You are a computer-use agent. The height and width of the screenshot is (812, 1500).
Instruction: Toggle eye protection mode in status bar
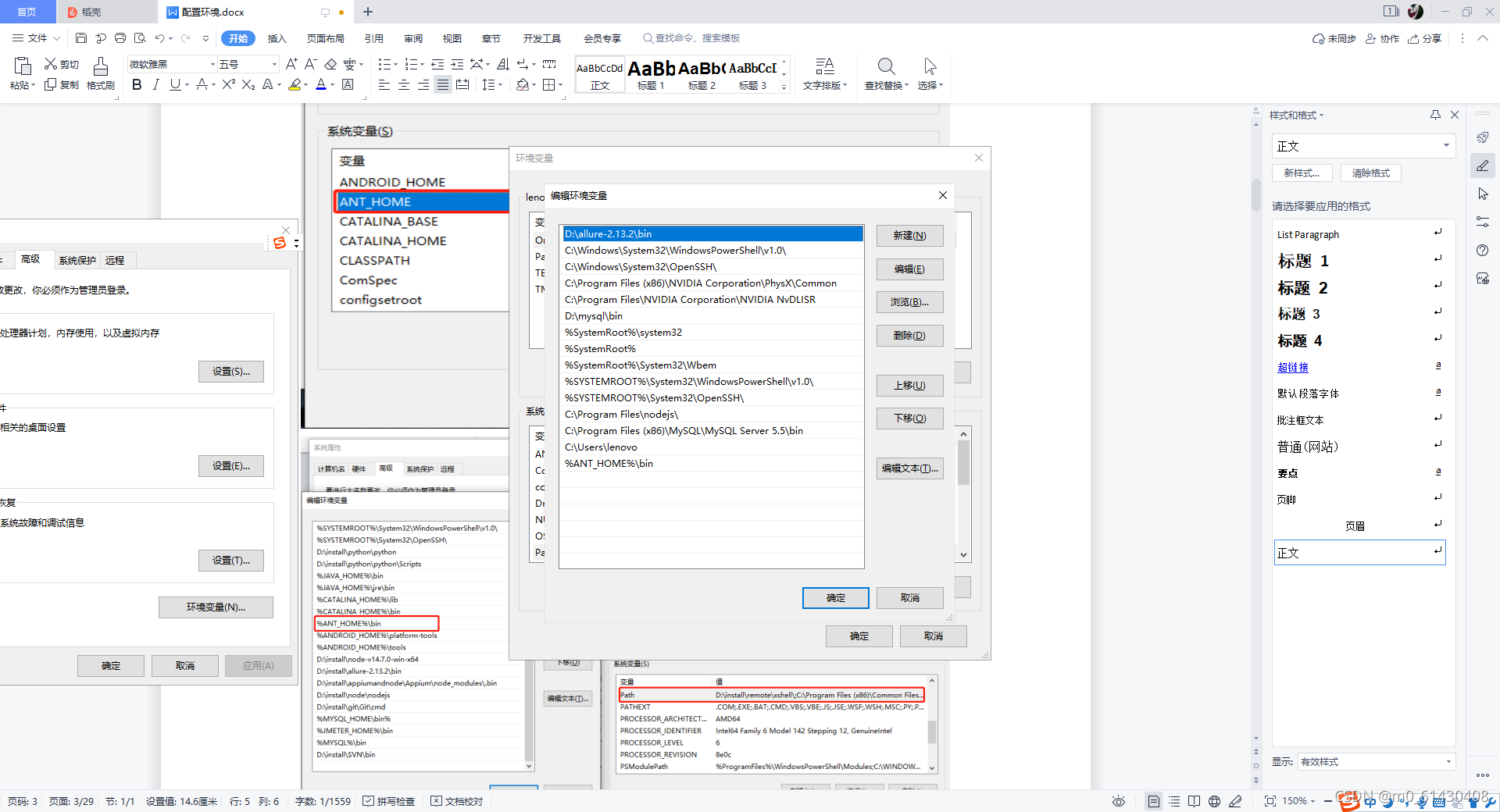[x=1119, y=801]
